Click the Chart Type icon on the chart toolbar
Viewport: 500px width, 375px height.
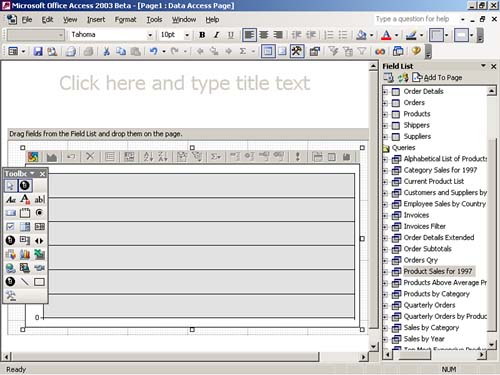click(52, 157)
